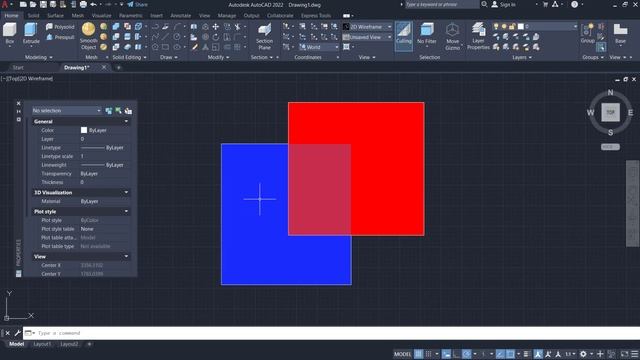Toggle the layer lock padlock icon
The width and height of the screenshot is (640, 360).
512,27
